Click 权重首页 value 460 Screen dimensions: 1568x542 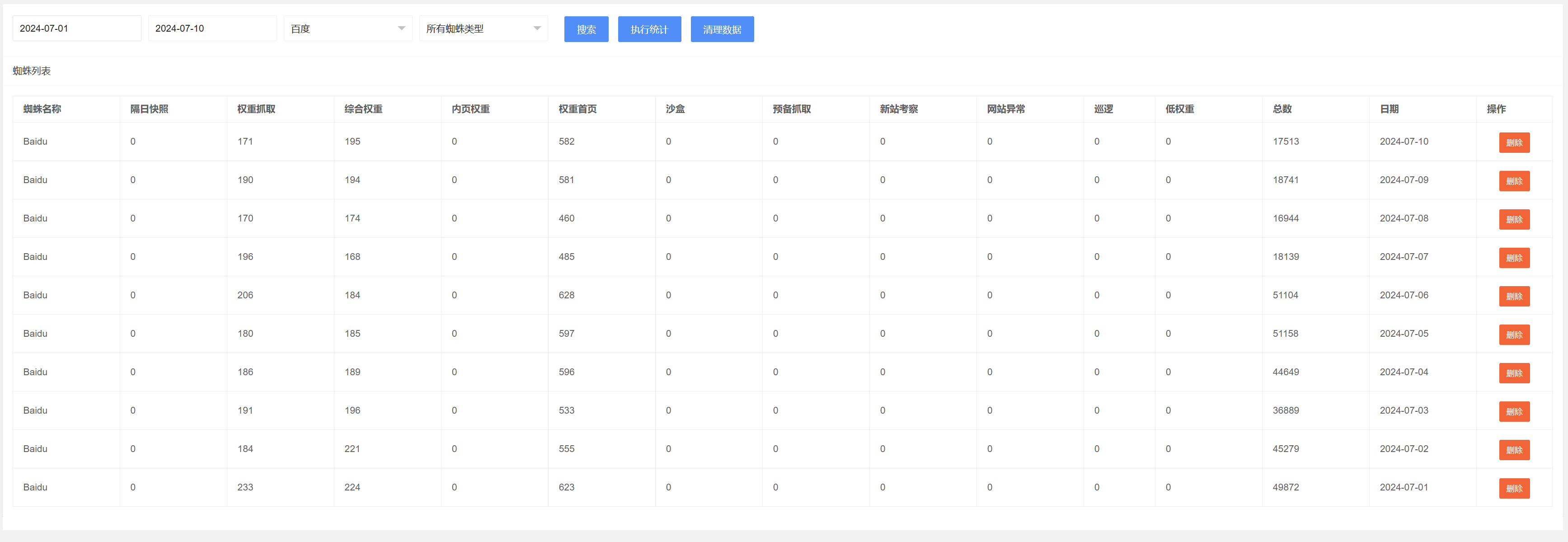coord(567,218)
